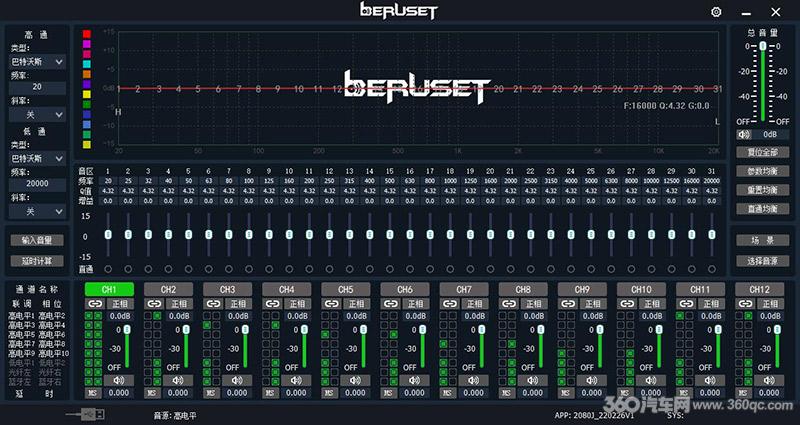The height and width of the screenshot is (425, 800).
Task: Click the 选择音源 select source button
Action: [x=763, y=261]
